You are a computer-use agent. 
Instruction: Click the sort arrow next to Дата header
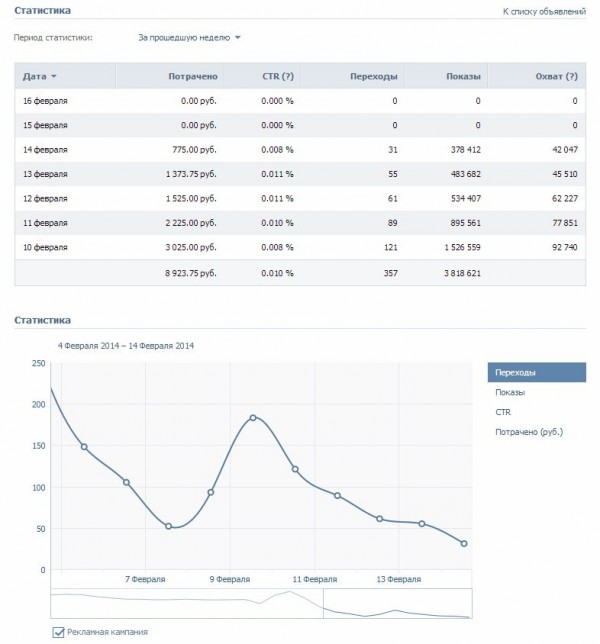(x=53, y=77)
